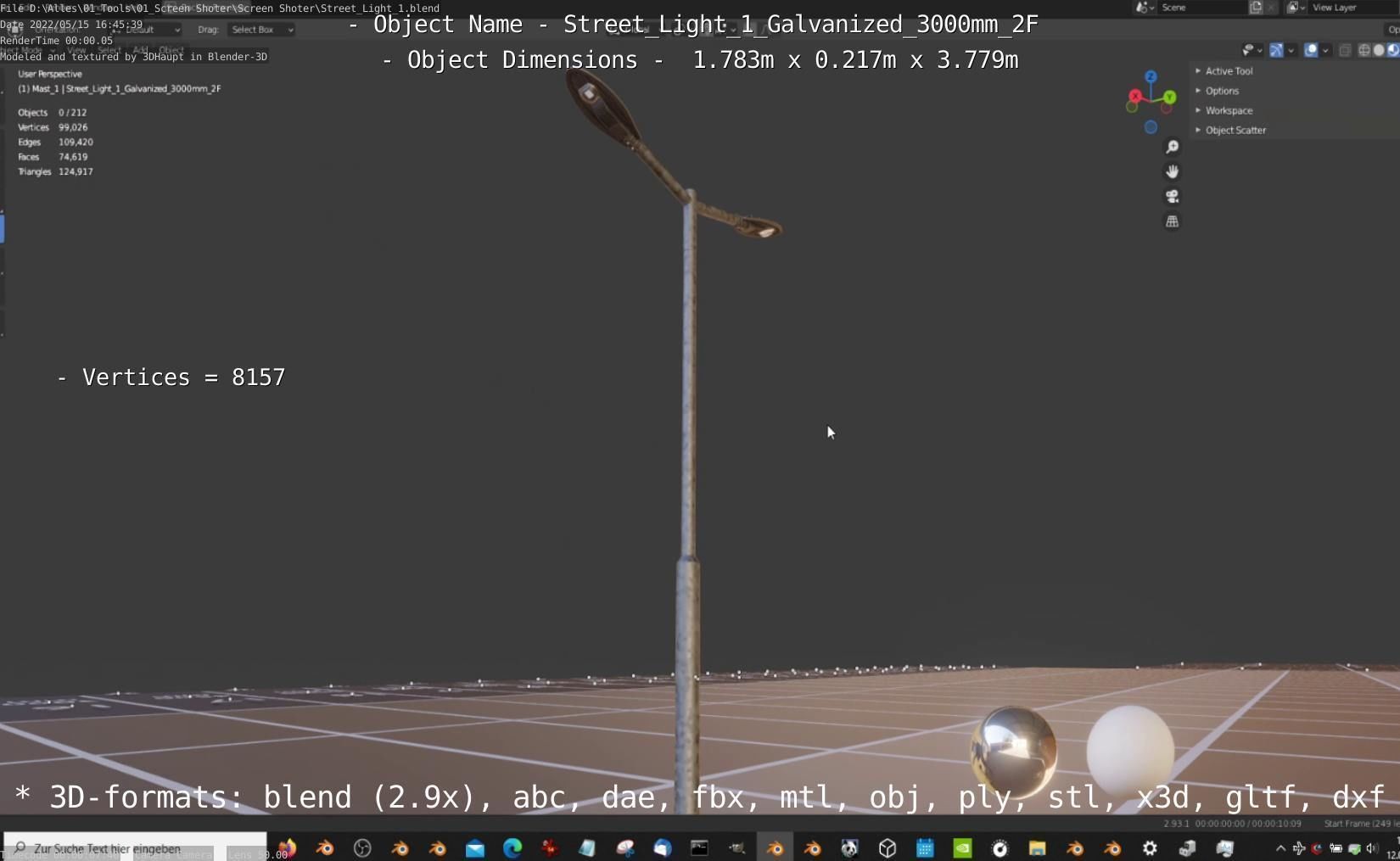
Task: Switch to solid shading
Action: [1379, 50]
